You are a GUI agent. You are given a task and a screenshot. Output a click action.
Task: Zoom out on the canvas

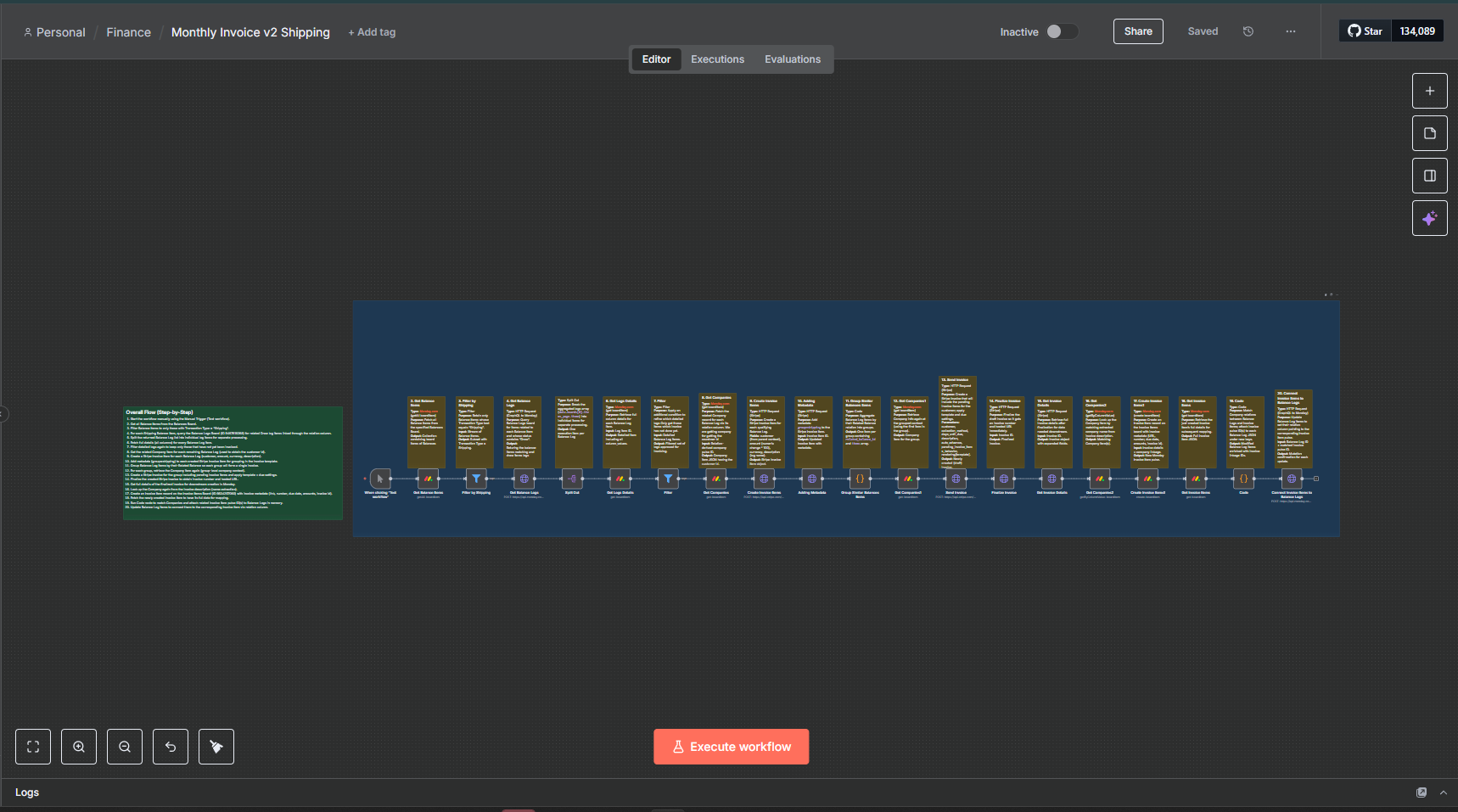(x=125, y=747)
